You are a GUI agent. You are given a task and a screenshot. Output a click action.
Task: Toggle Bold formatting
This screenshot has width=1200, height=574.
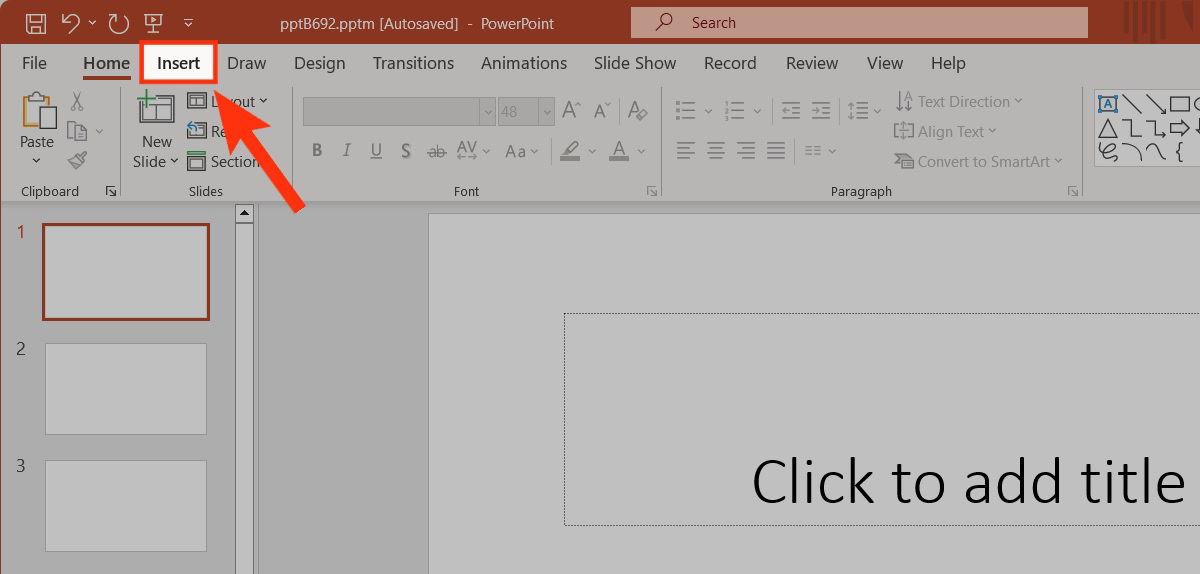coord(317,151)
